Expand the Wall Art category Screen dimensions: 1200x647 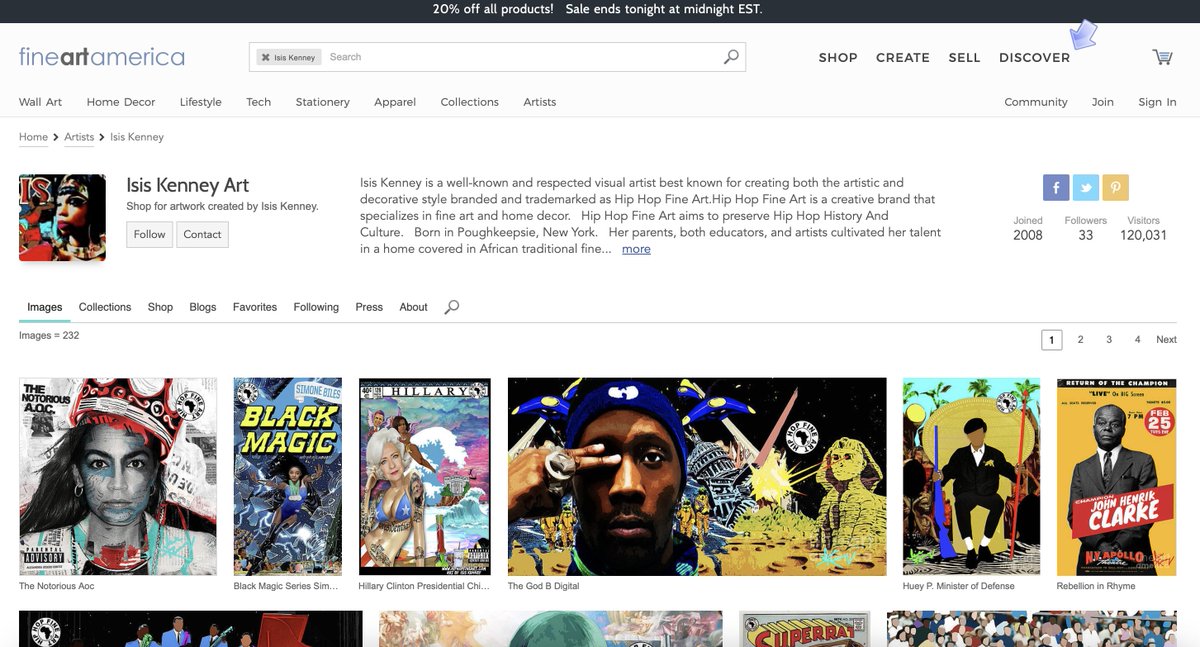[40, 102]
